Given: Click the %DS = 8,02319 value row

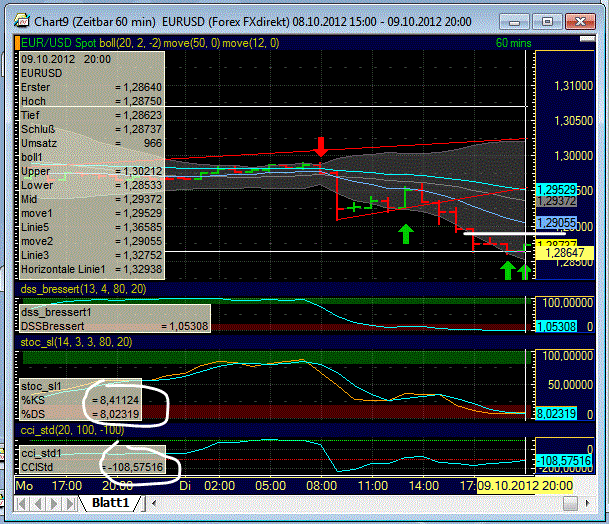Looking at the screenshot, I should 80,414.
